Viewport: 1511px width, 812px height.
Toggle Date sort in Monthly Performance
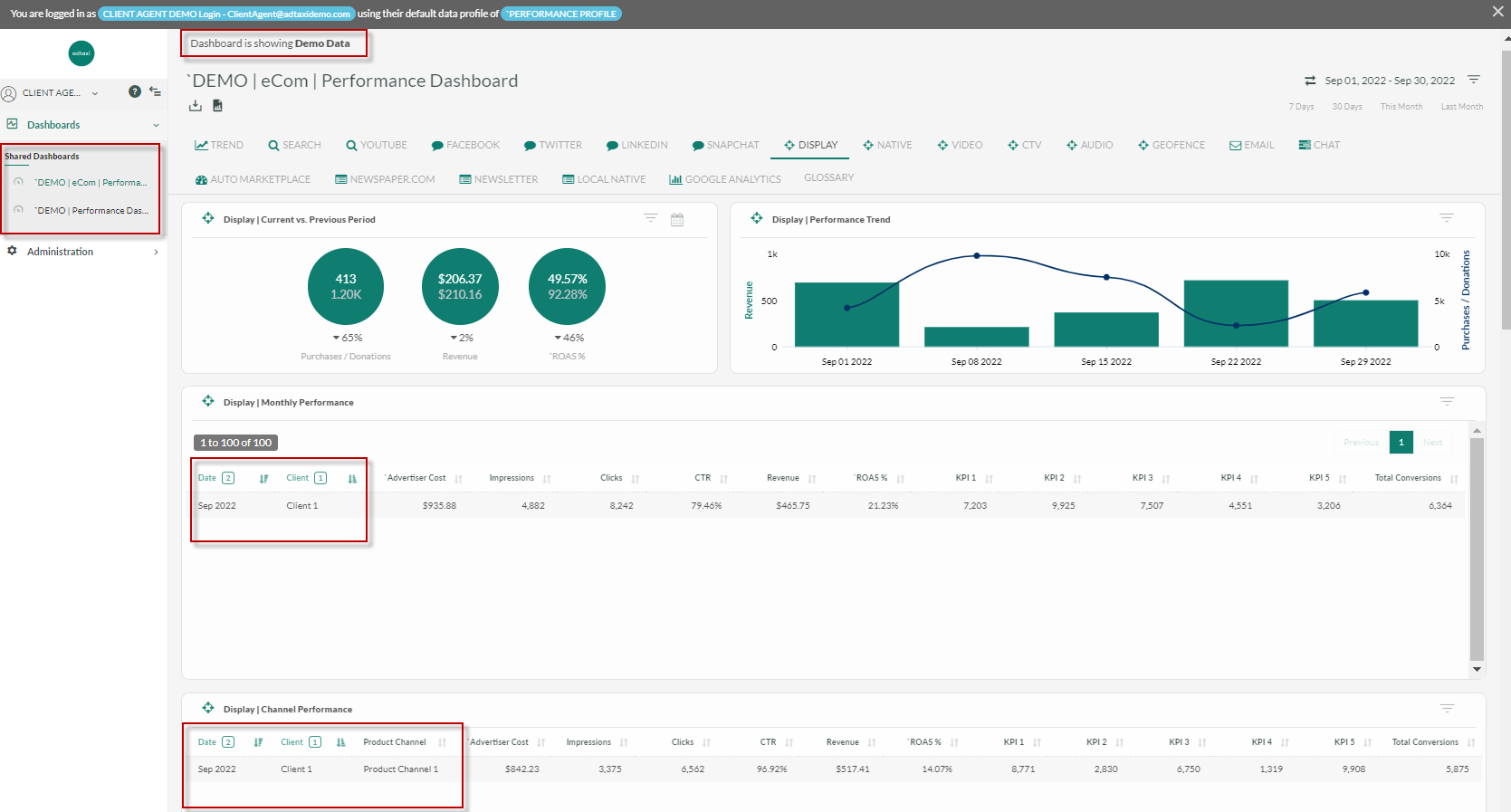[x=264, y=479]
